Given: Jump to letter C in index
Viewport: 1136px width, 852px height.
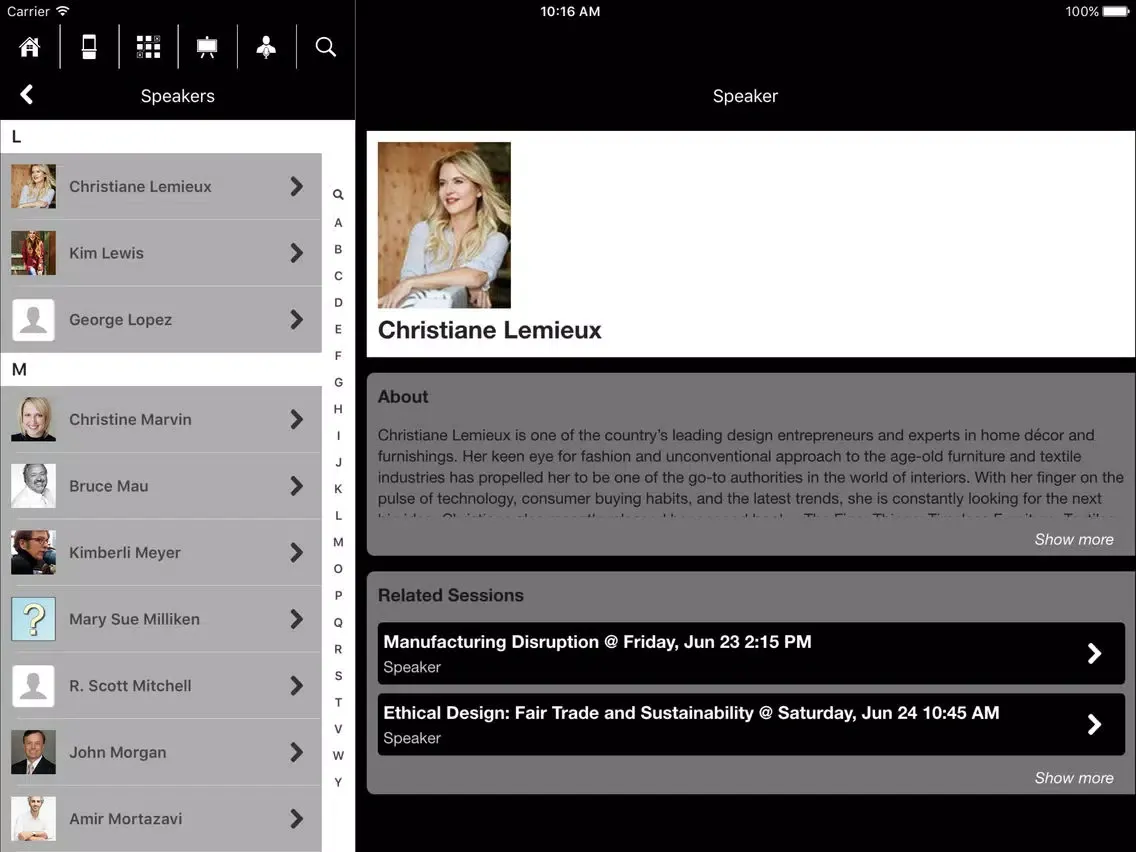Looking at the screenshot, I should (x=338, y=276).
